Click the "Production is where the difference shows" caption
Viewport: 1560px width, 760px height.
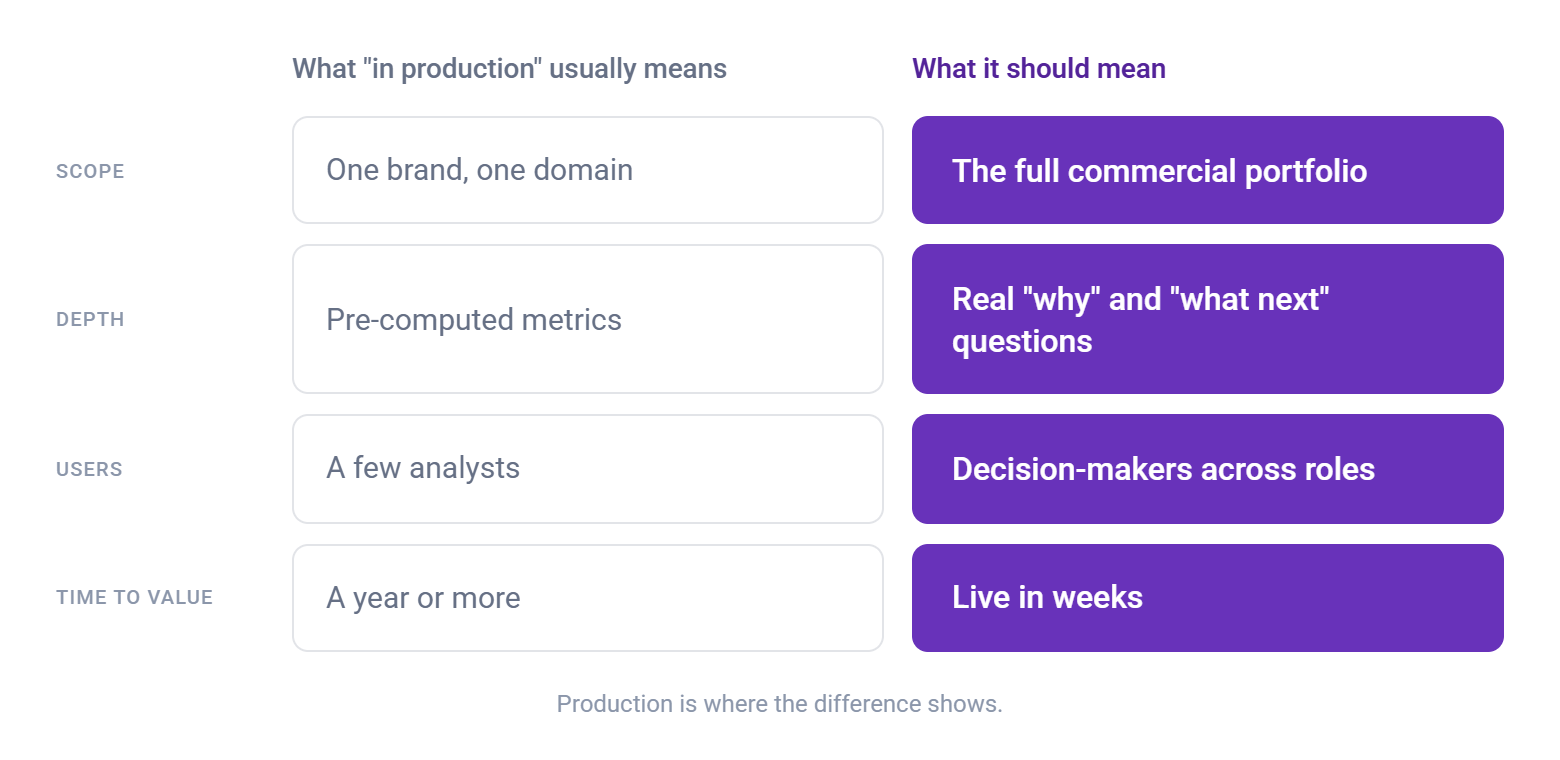779,704
